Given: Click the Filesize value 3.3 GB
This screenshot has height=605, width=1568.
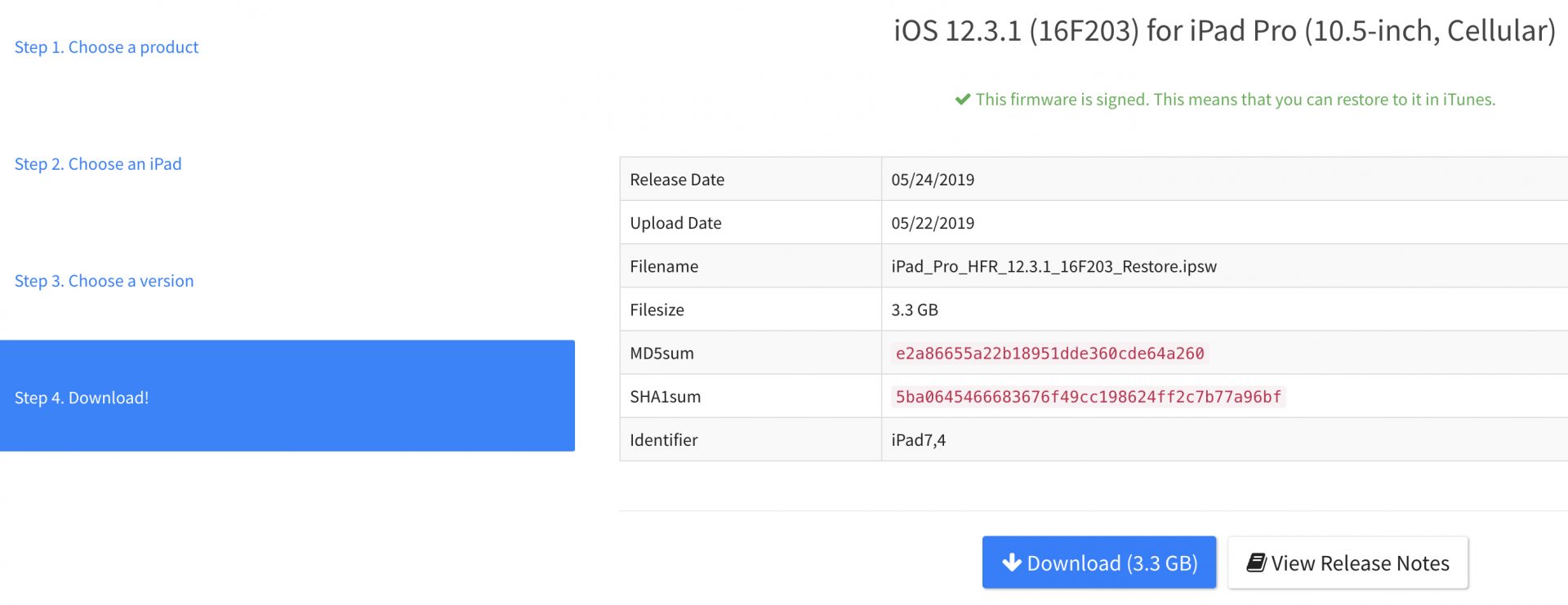Looking at the screenshot, I should pos(915,309).
